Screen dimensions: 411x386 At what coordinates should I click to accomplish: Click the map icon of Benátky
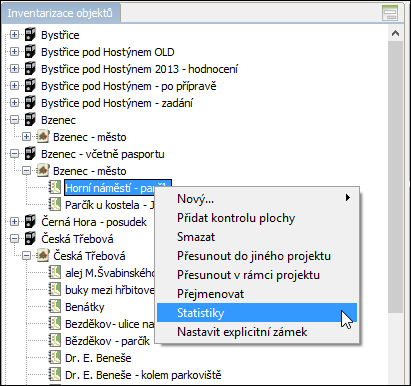click(54, 306)
